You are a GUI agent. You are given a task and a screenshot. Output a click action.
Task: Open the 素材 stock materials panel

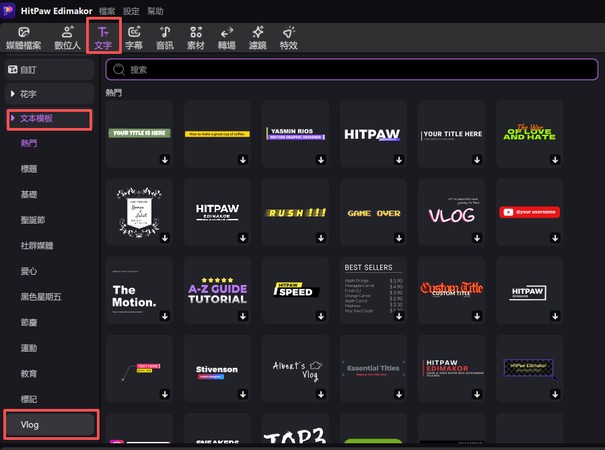(x=195, y=38)
